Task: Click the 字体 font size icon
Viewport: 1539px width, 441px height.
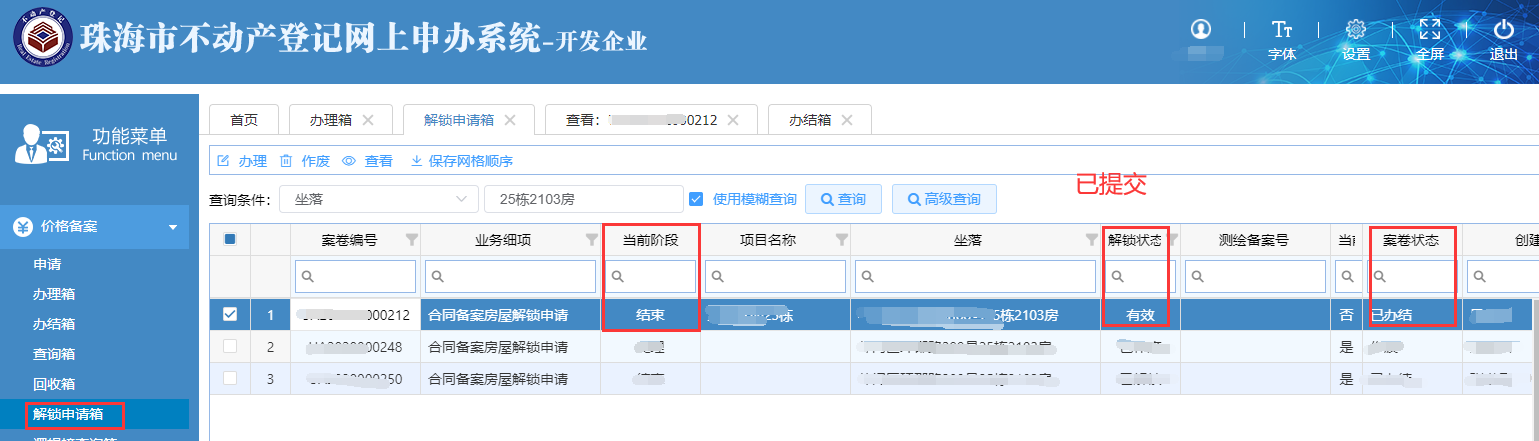Action: [x=1281, y=30]
